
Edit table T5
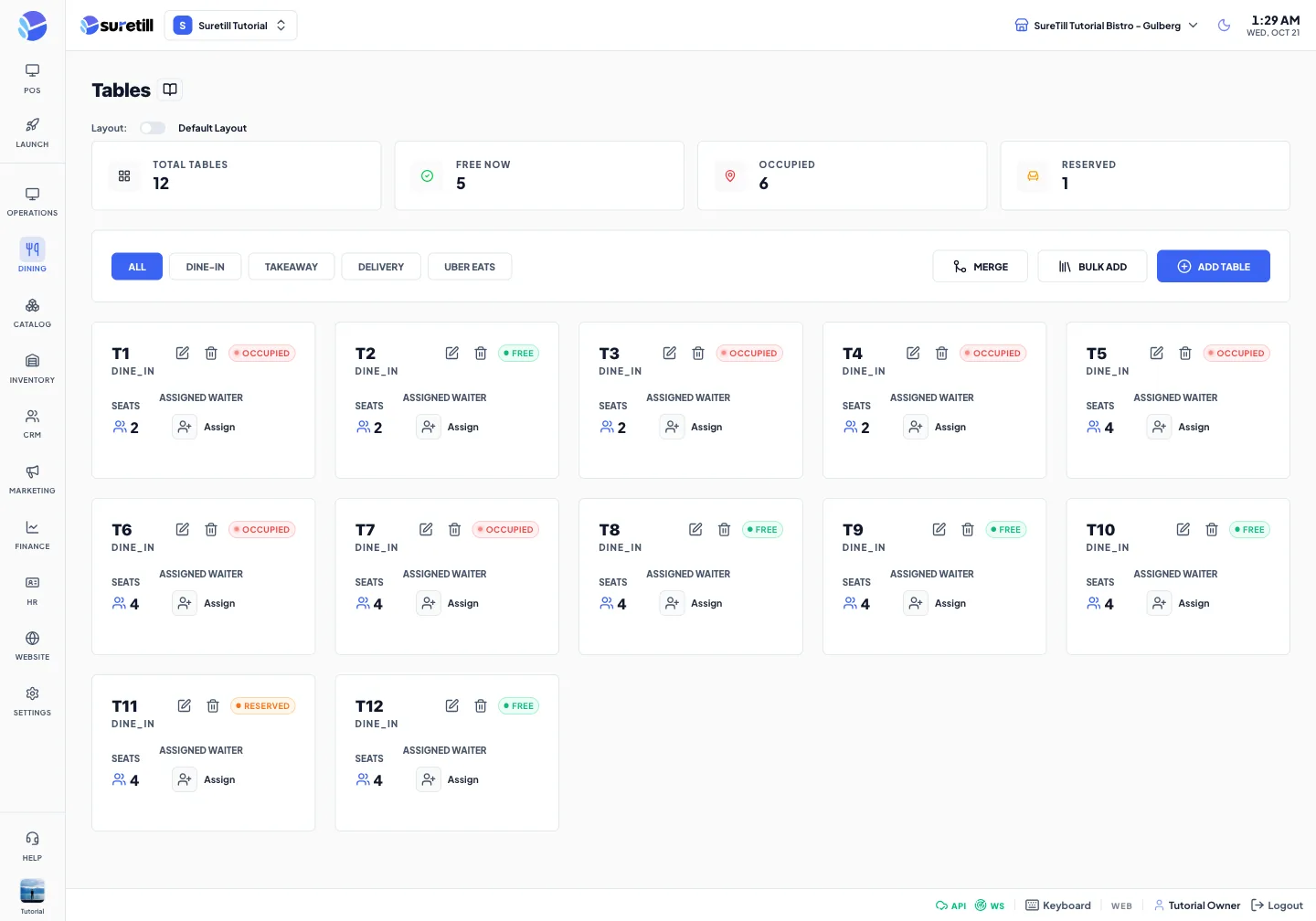tap(1157, 353)
